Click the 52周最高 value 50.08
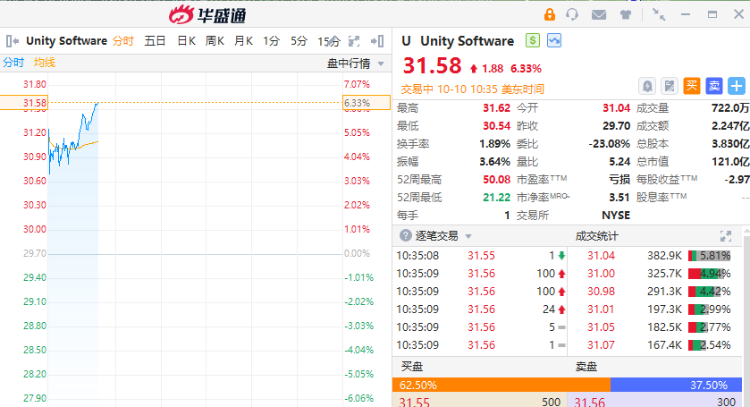 (x=496, y=179)
